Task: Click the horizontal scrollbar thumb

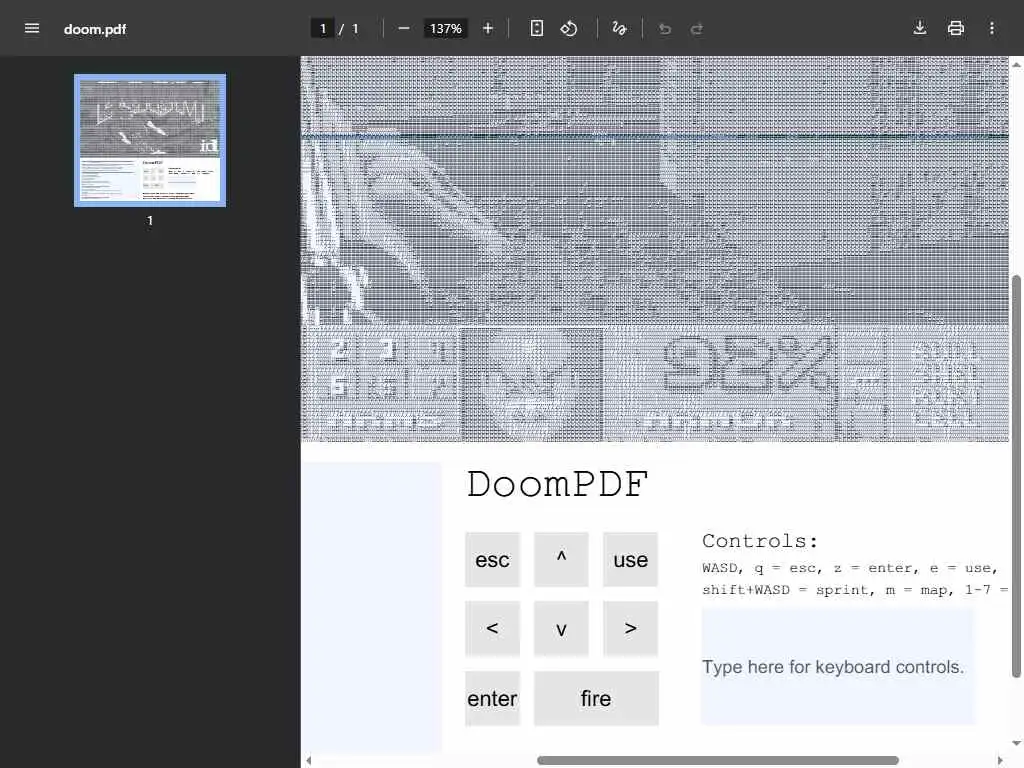Action: (718, 761)
